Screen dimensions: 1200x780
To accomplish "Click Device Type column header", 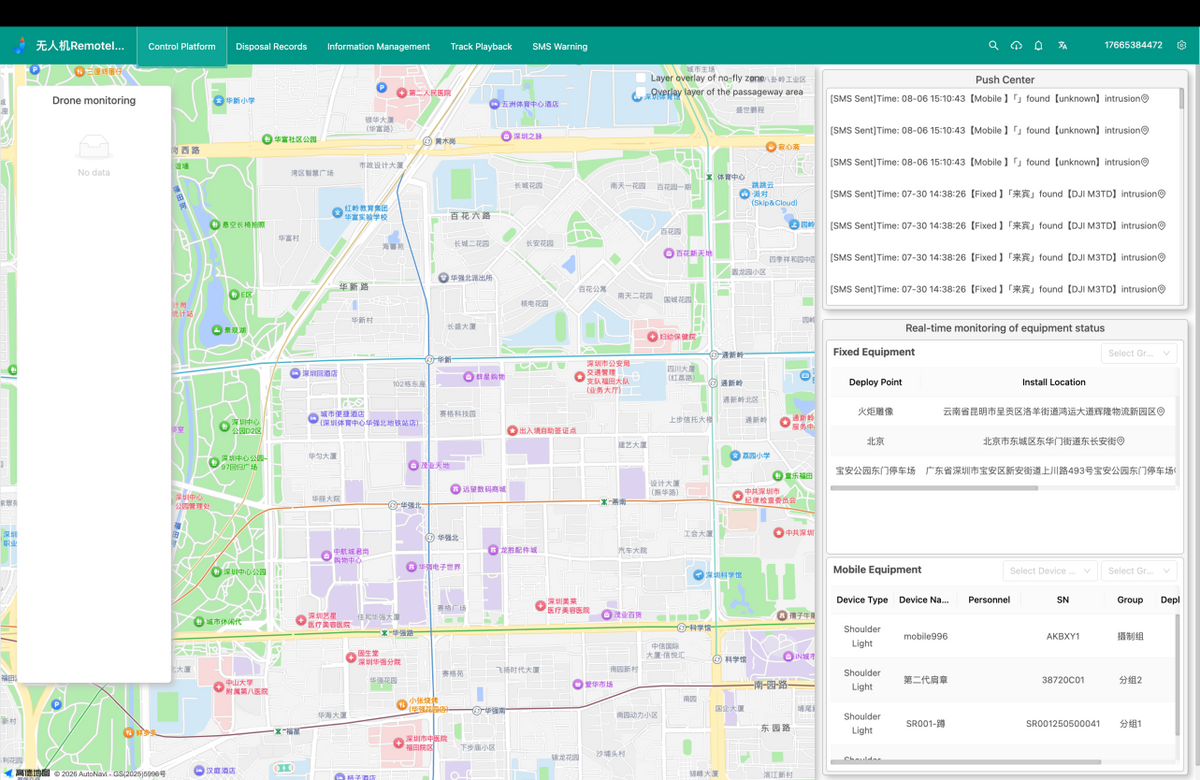I will pos(862,600).
